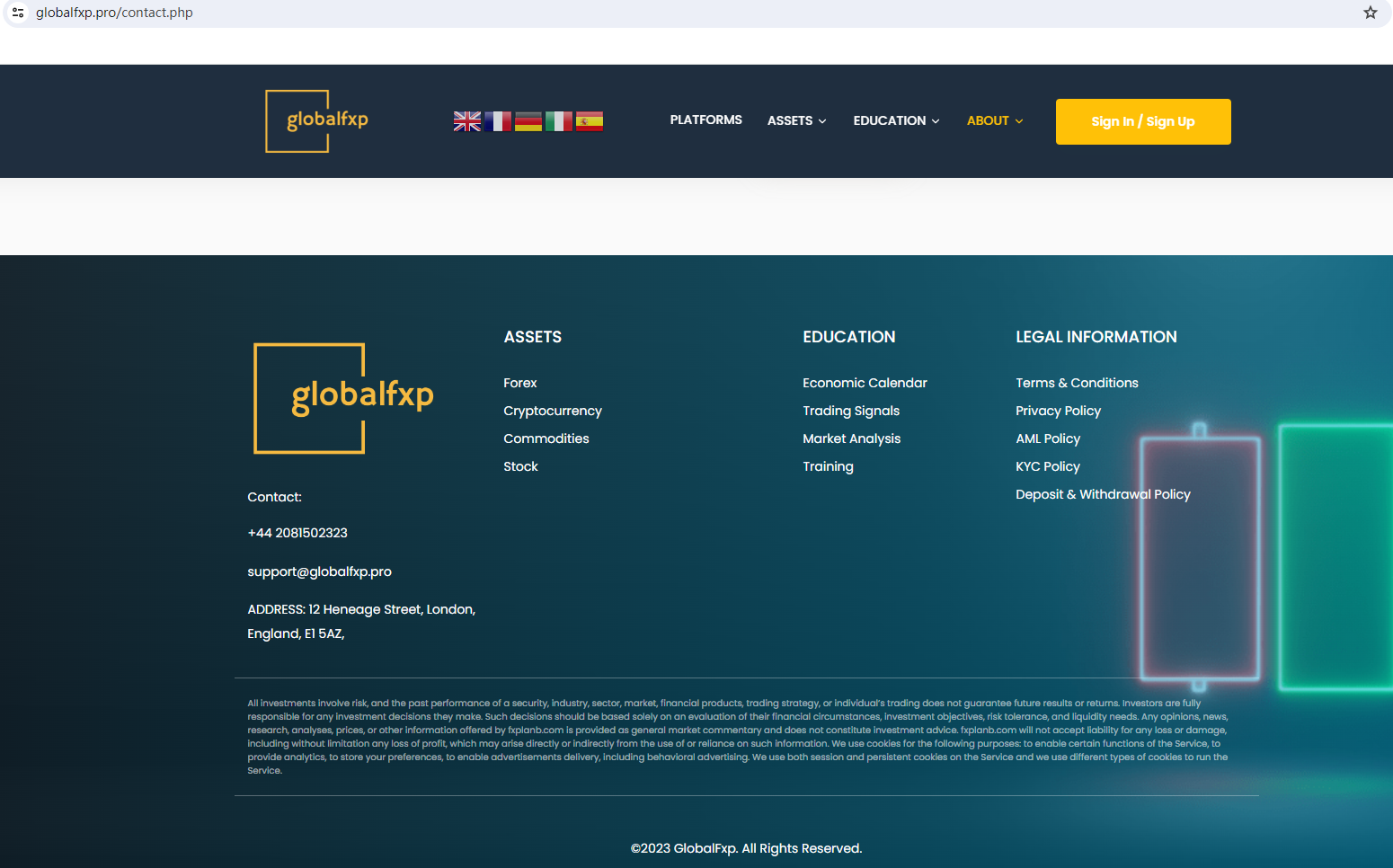The width and height of the screenshot is (1393, 868).
Task: Open the PLATFORMS menu item
Action: (x=706, y=120)
